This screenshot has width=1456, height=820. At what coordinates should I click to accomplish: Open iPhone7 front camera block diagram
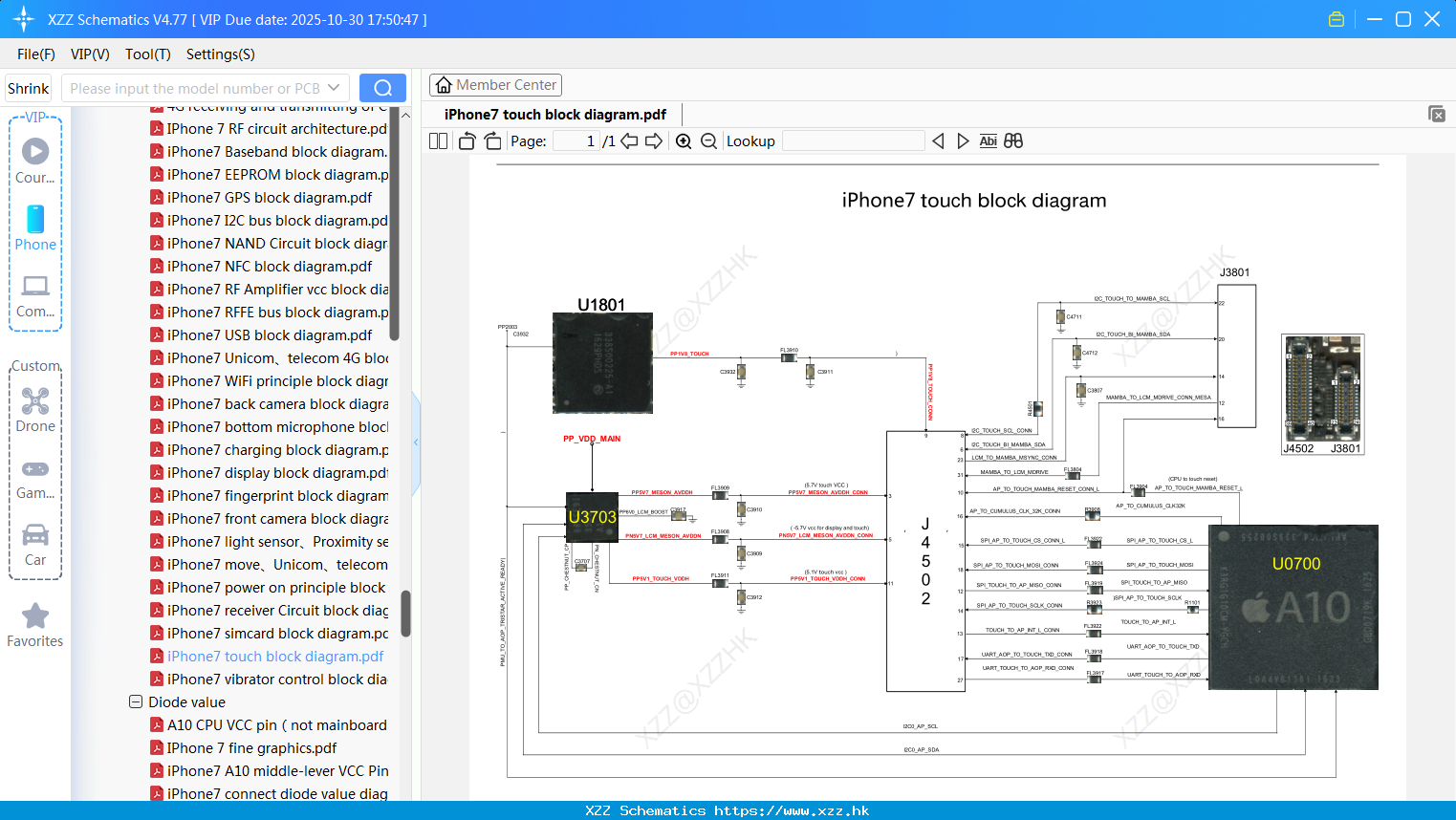270,518
